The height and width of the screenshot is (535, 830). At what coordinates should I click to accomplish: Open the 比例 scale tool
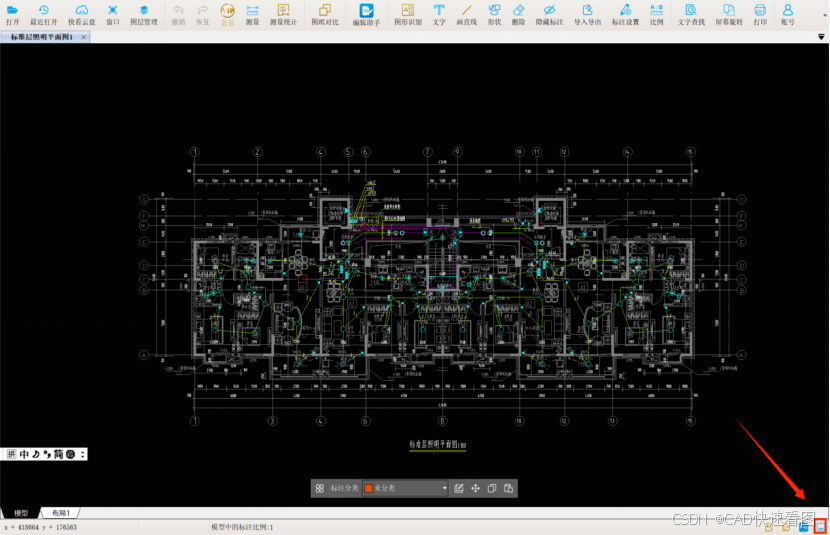(x=656, y=14)
